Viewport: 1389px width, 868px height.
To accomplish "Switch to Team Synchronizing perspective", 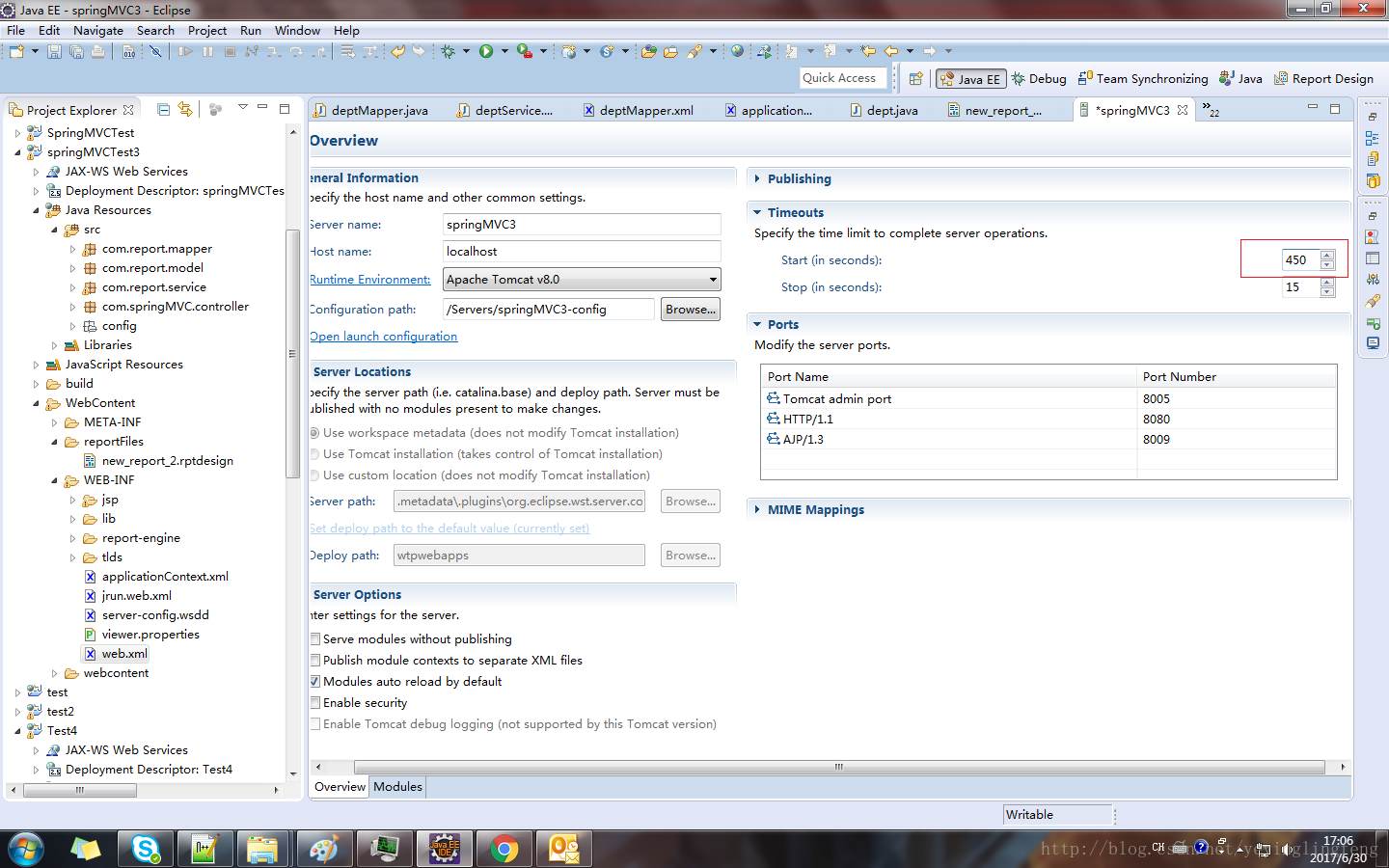I will pos(1143,79).
